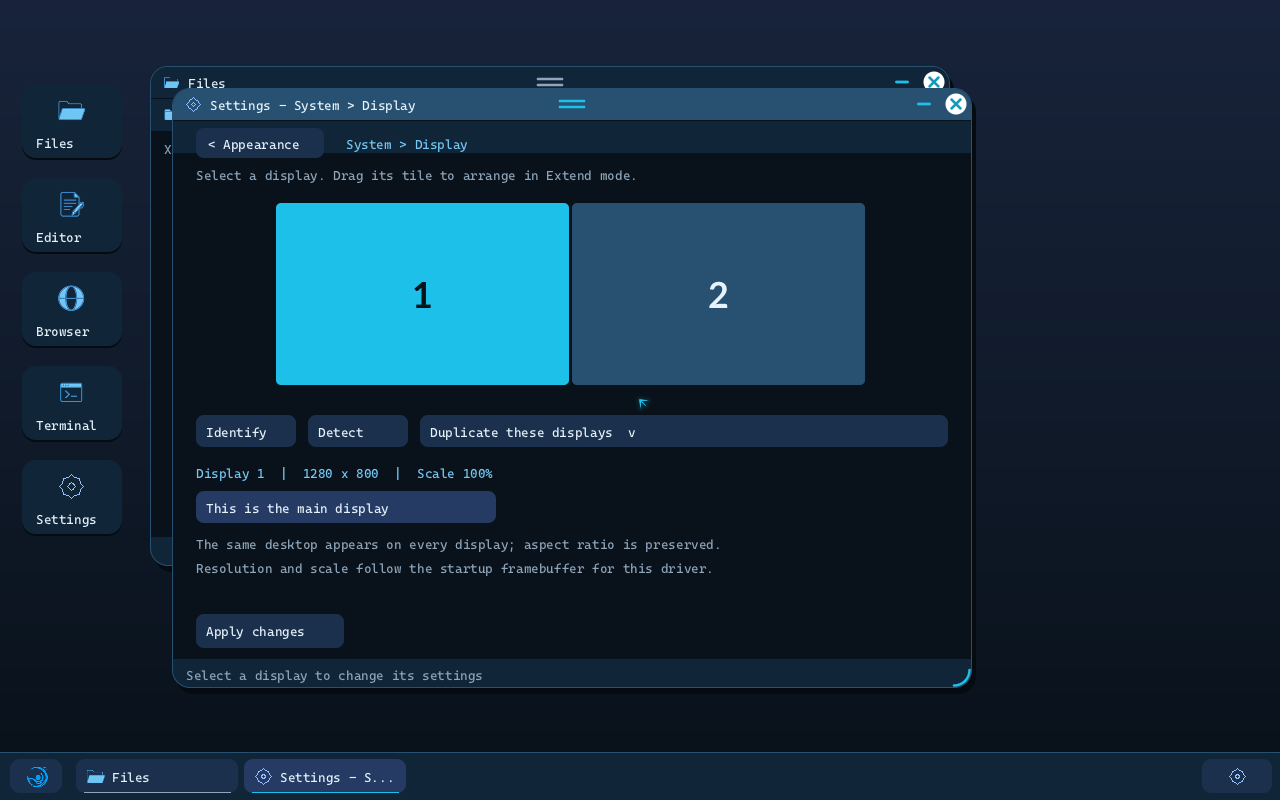Image resolution: width=1280 pixels, height=800 pixels.
Task: Open the start launcher in the taskbar
Action: [36, 776]
